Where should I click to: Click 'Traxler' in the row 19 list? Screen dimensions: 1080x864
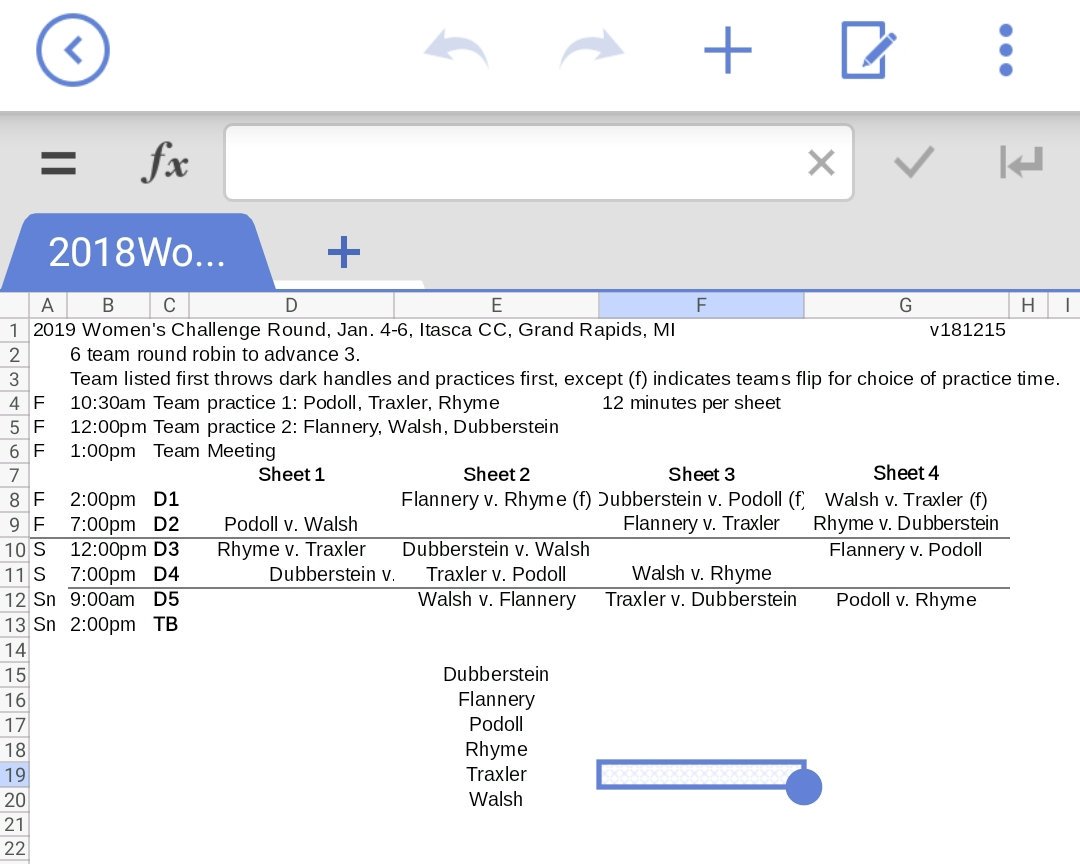tap(496, 774)
